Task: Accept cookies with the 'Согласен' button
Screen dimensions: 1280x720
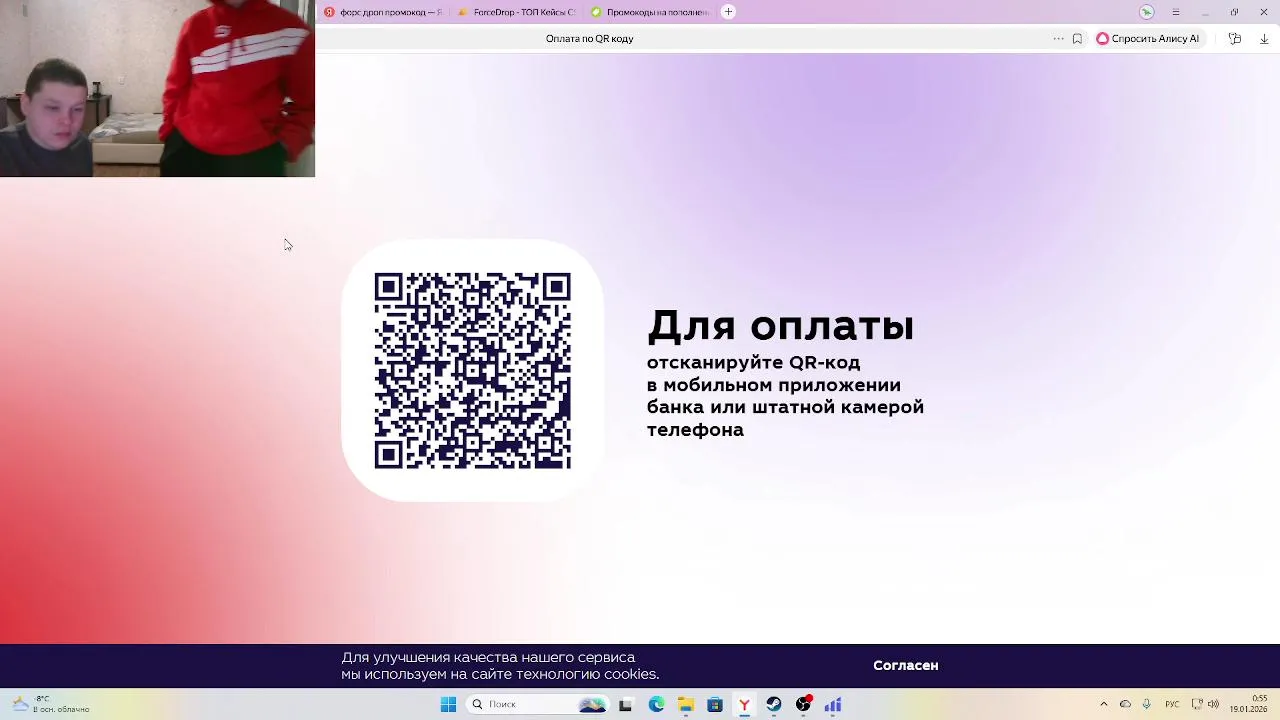Action: click(905, 665)
